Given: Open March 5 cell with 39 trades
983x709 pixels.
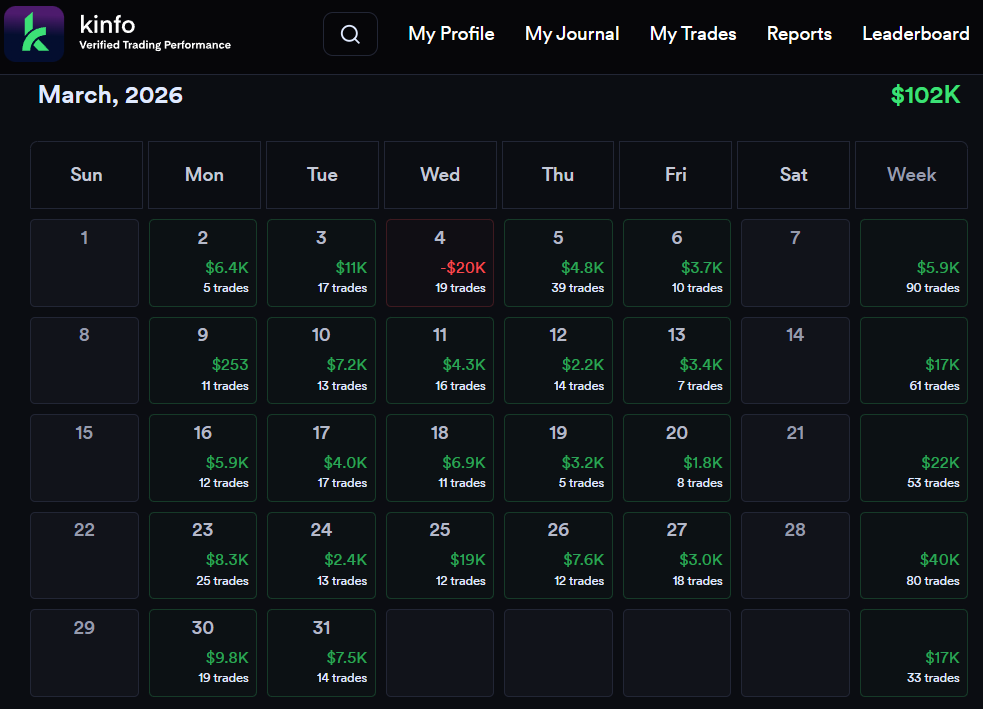Looking at the screenshot, I should (x=559, y=263).
